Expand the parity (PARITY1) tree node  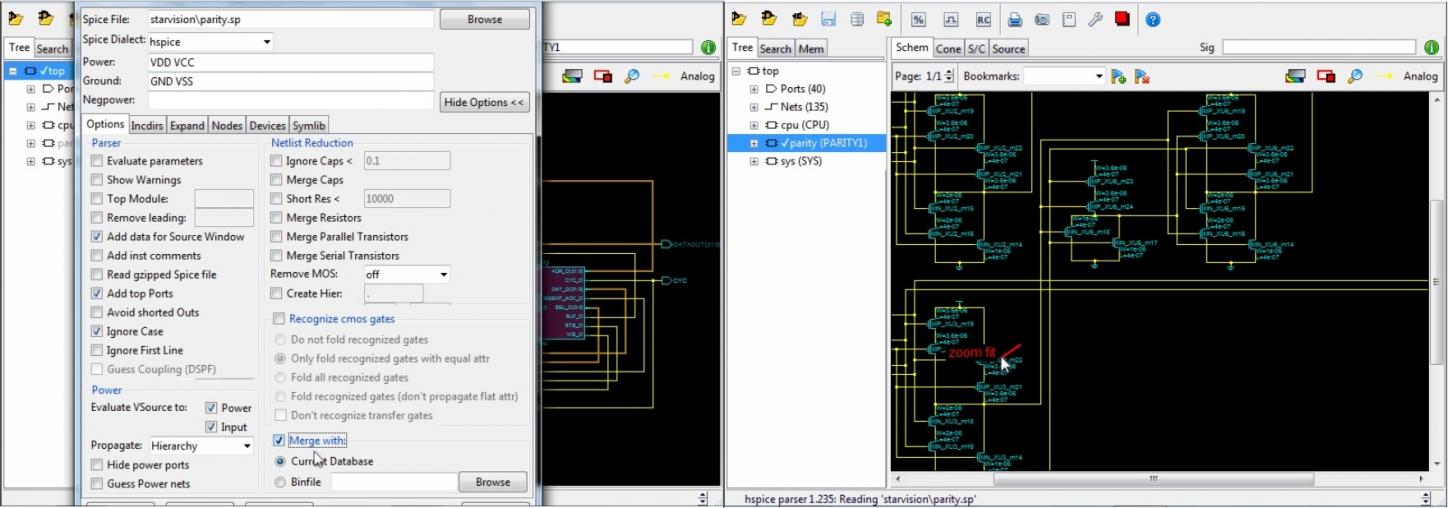coord(754,143)
